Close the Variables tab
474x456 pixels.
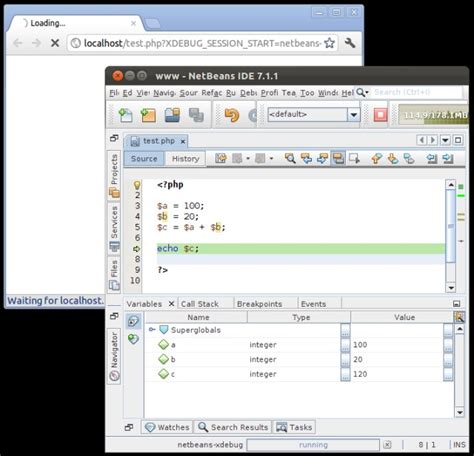171,304
